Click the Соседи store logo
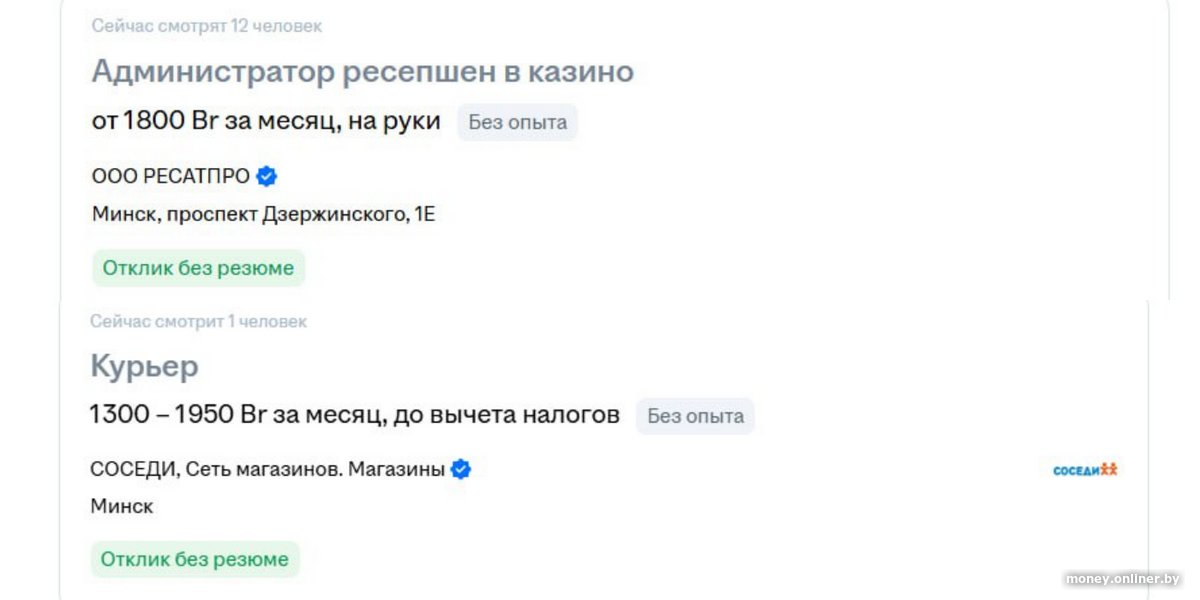This screenshot has width=1200, height=600. click(x=1084, y=469)
